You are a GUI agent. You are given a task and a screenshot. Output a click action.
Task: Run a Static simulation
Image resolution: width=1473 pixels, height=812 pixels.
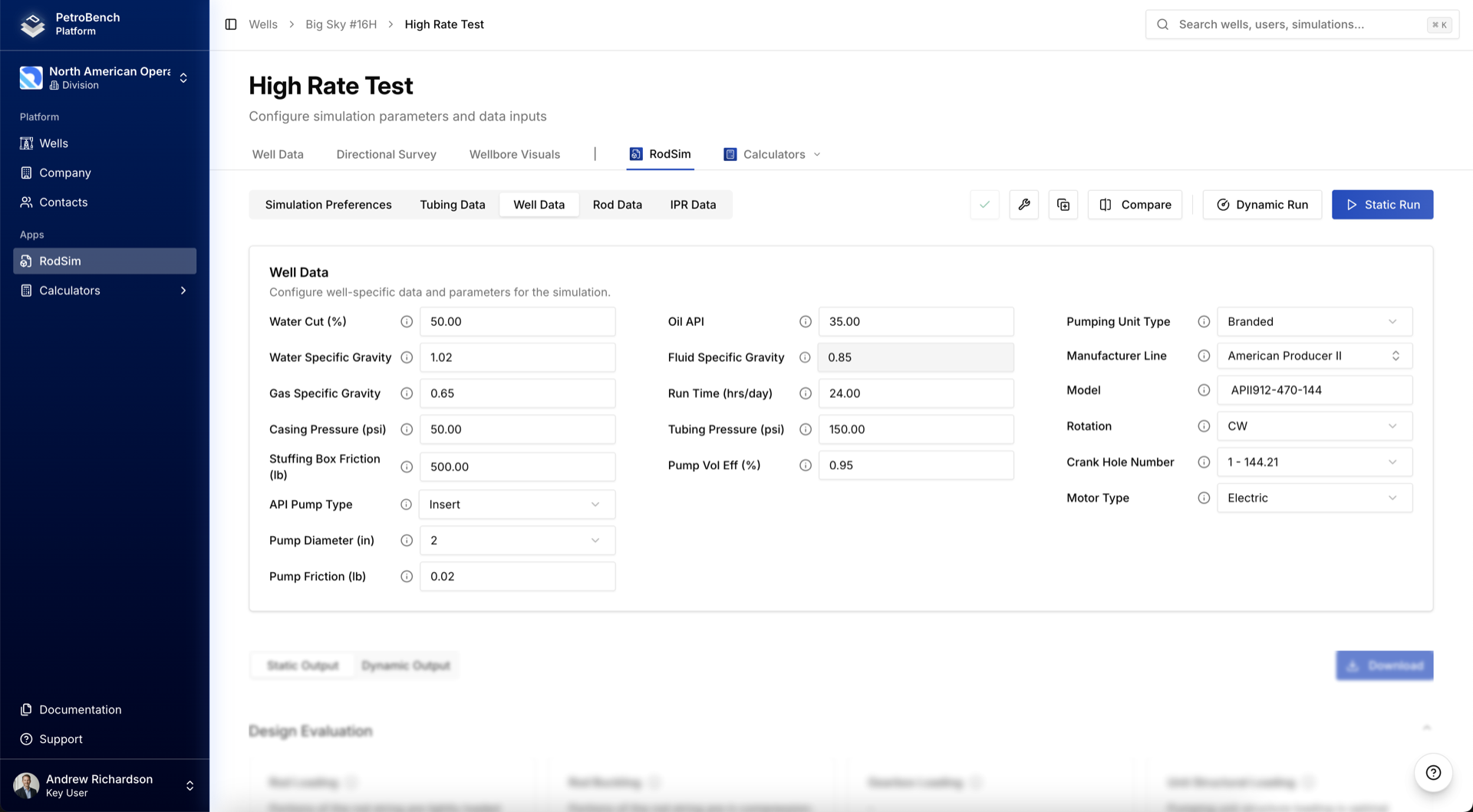pos(1382,205)
